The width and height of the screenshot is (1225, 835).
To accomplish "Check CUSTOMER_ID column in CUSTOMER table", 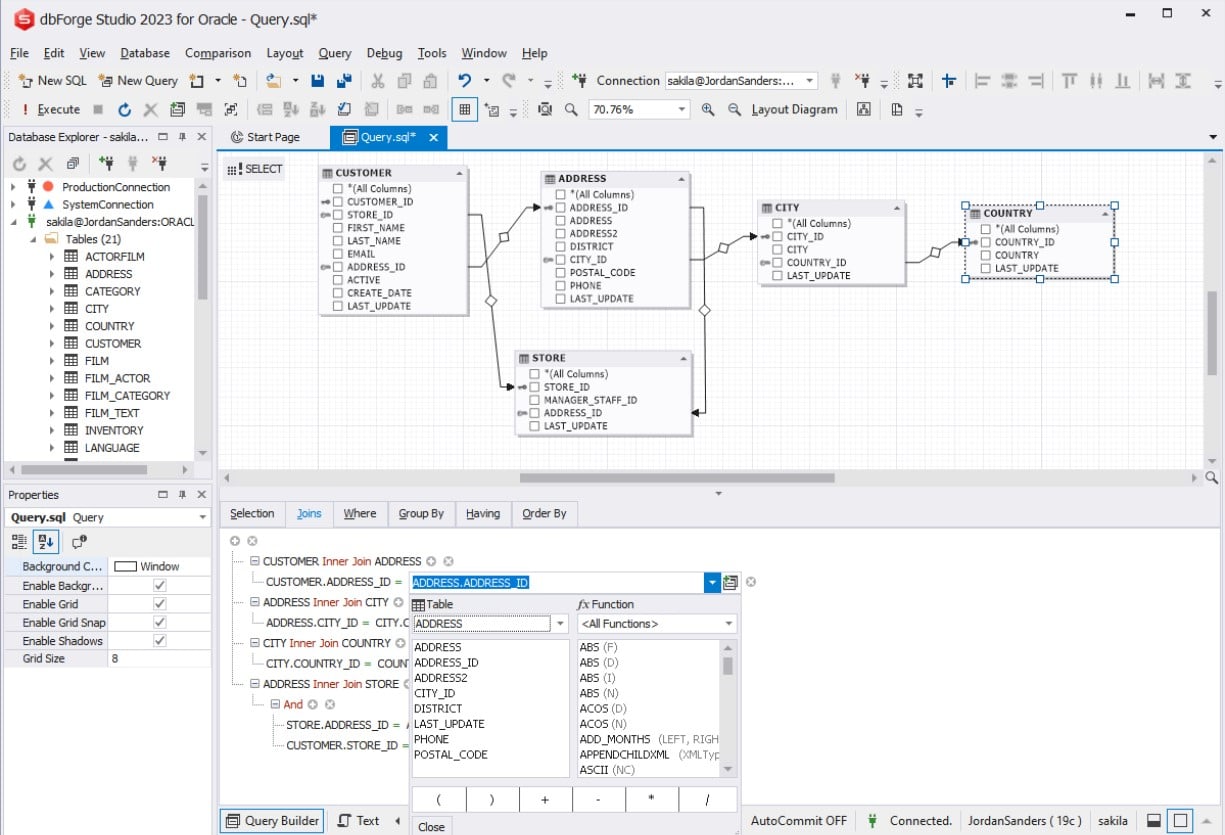I will click(x=338, y=202).
